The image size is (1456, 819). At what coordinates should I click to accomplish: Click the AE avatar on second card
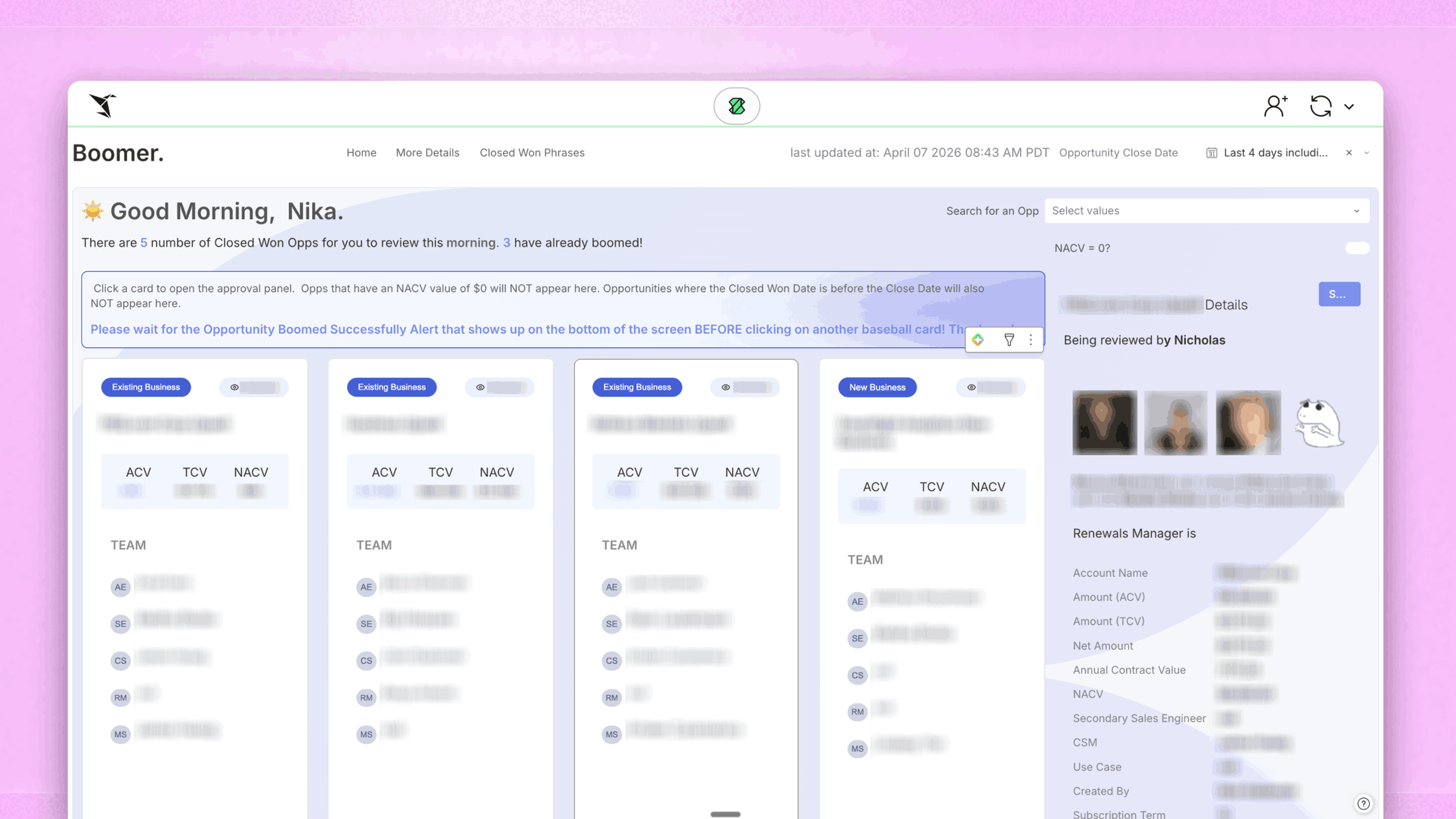pos(366,587)
